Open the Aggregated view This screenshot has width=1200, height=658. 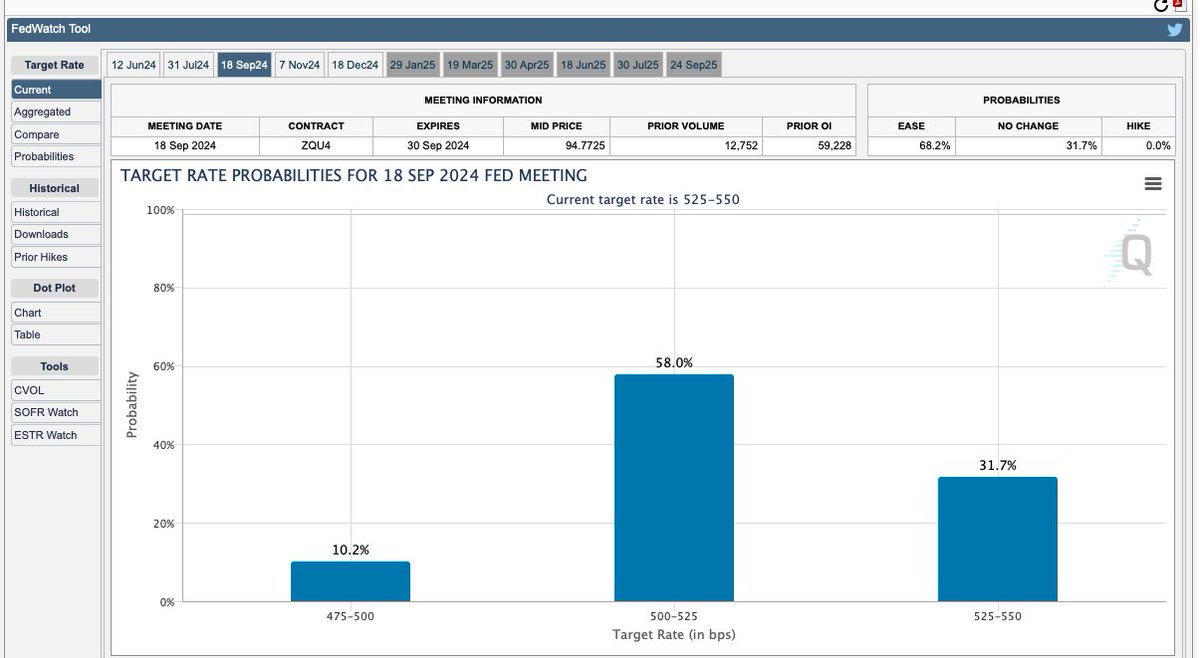coord(56,112)
